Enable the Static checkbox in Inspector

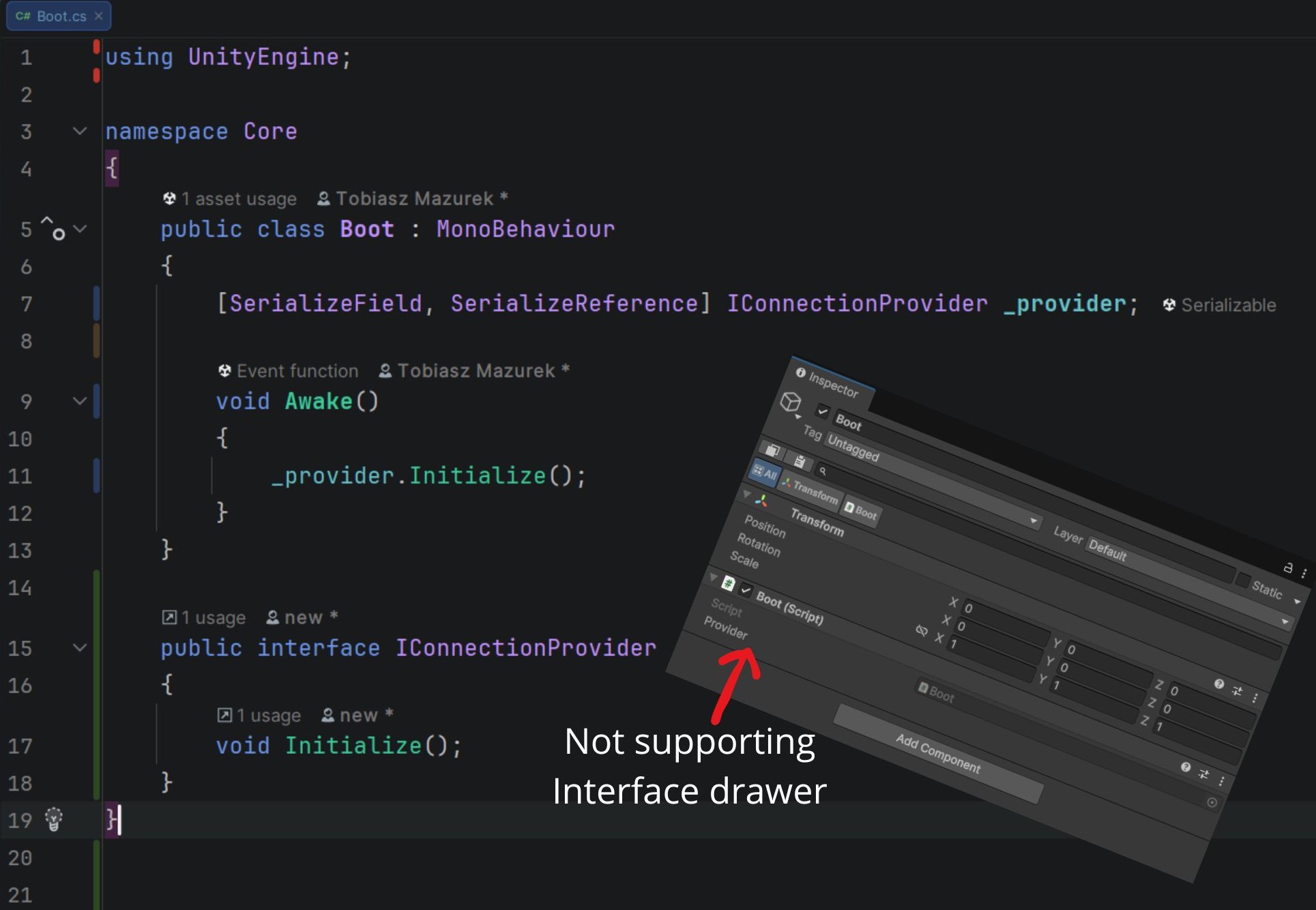click(x=1242, y=581)
